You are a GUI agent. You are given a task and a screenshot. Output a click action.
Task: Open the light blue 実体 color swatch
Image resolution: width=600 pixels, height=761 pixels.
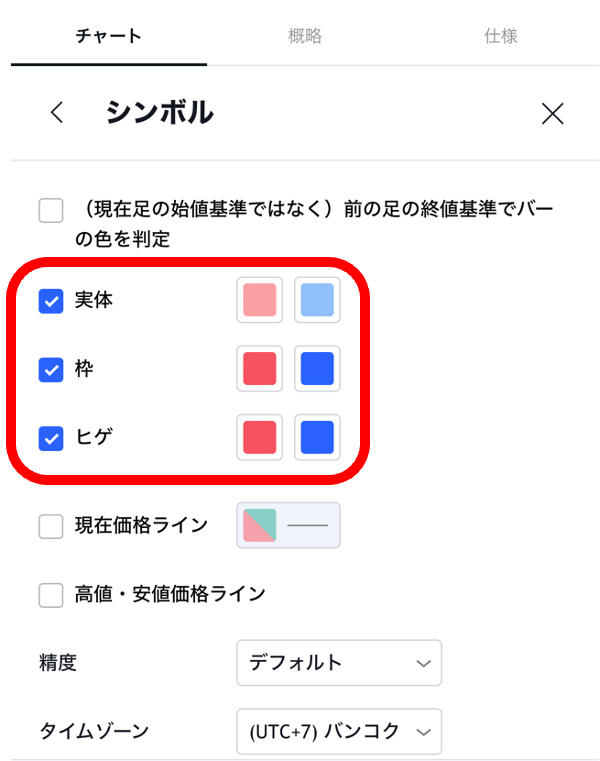point(317,300)
